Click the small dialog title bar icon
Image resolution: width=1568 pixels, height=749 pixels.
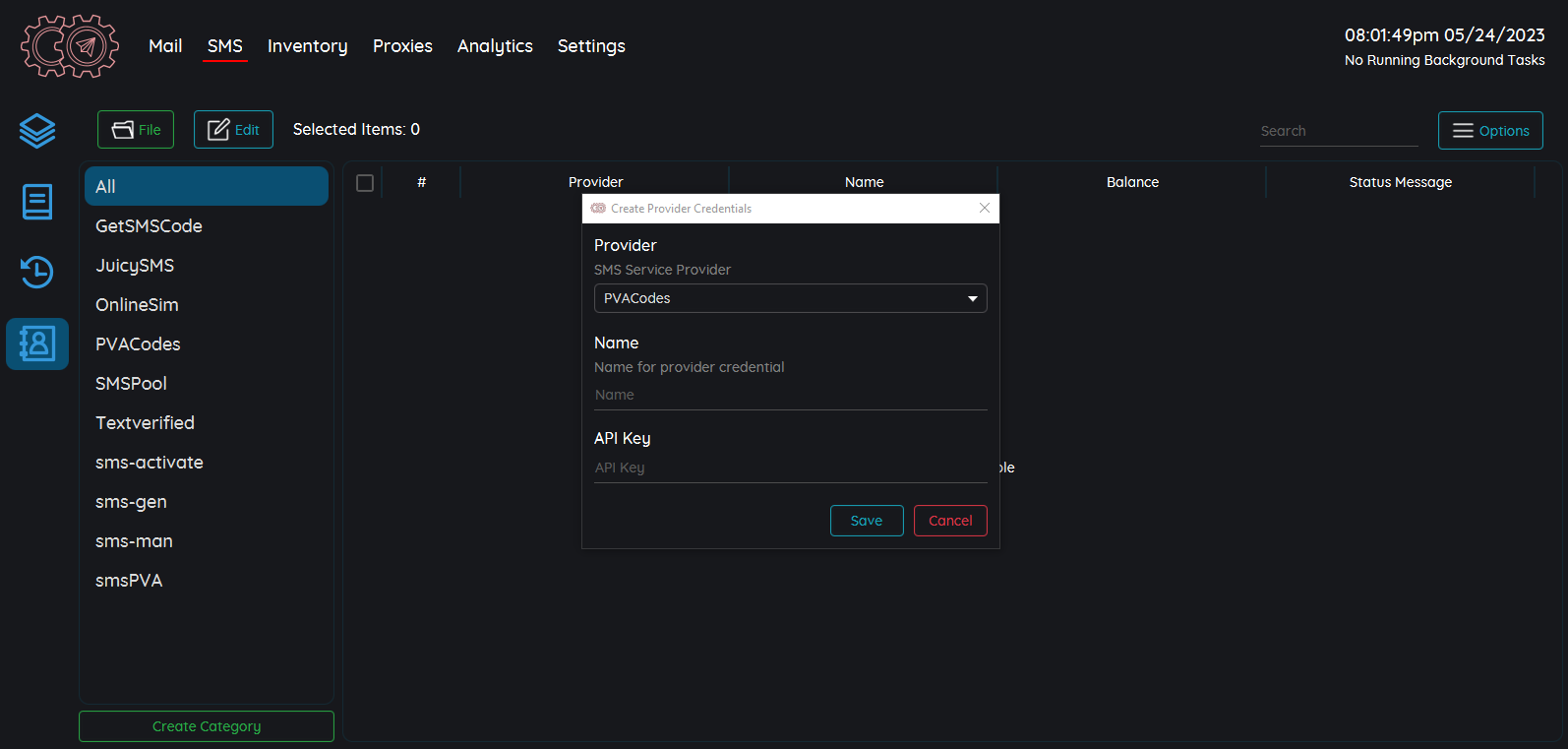tap(598, 209)
